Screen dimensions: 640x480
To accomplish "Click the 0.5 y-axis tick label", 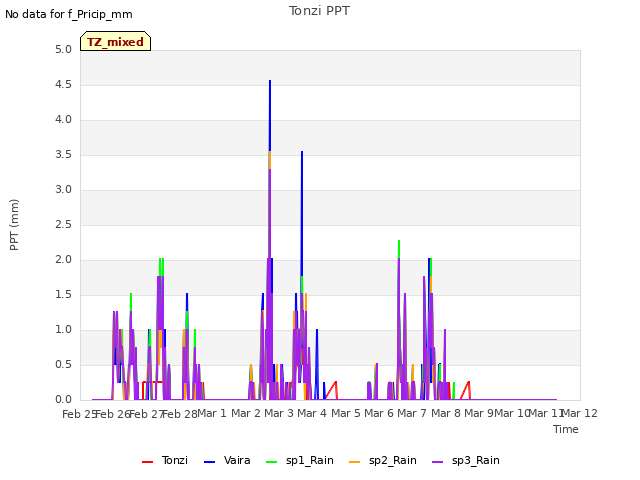I will coord(63,364).
